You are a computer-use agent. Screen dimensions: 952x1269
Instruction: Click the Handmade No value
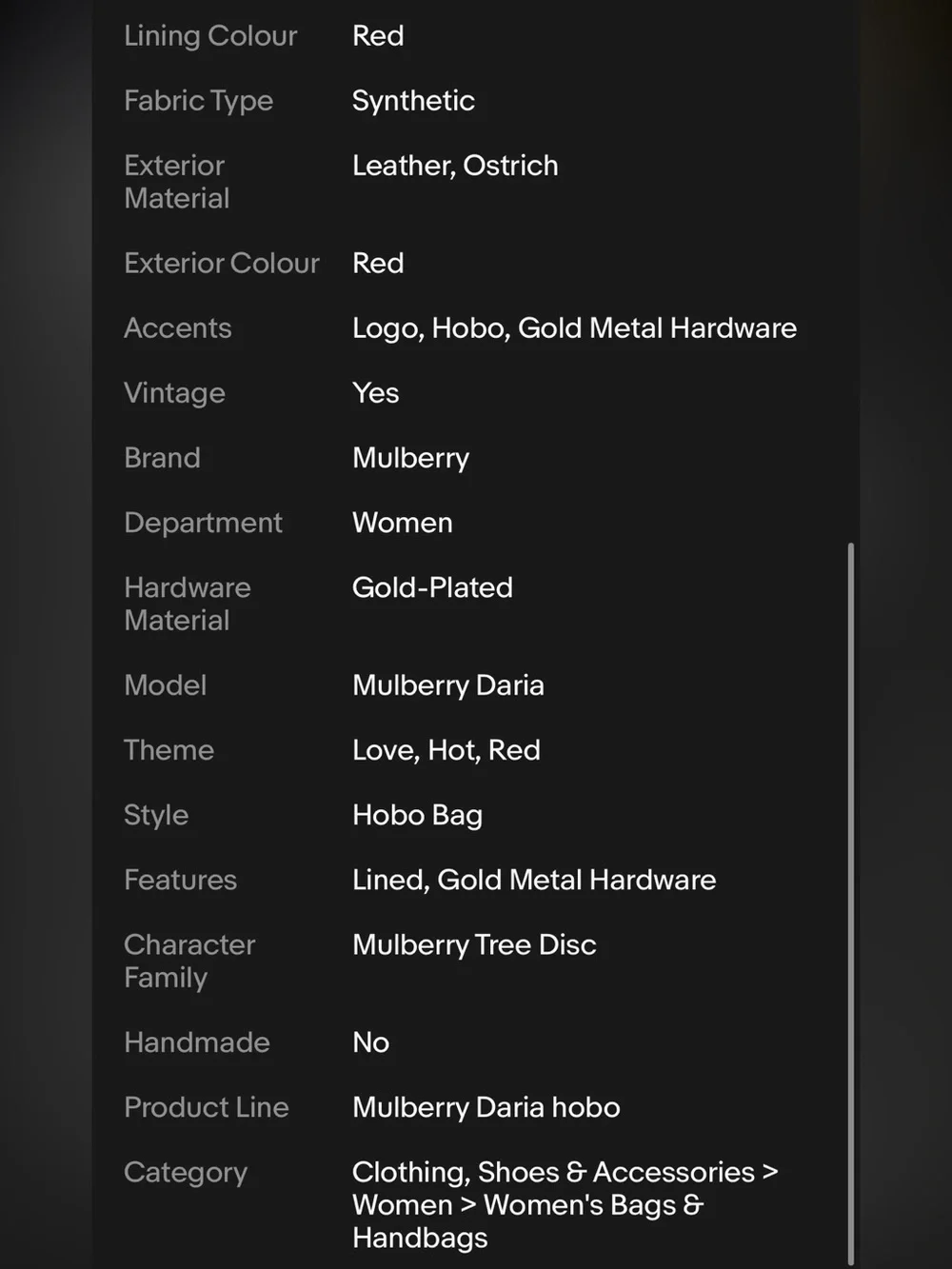coord(370,1042)
